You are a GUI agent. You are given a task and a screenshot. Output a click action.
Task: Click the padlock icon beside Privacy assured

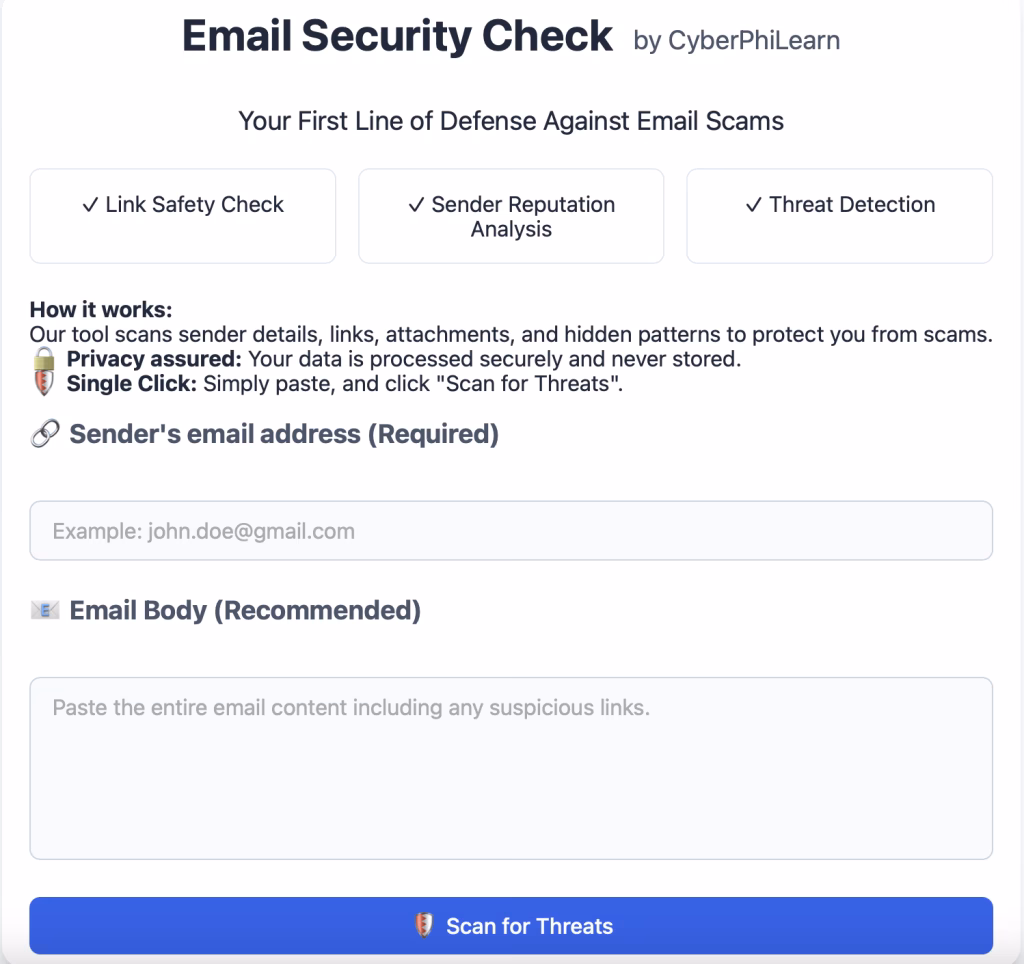44,359
